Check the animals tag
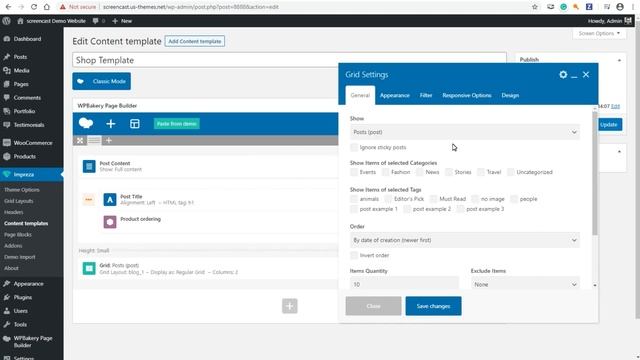640x360 pixels. click(354, 199)
